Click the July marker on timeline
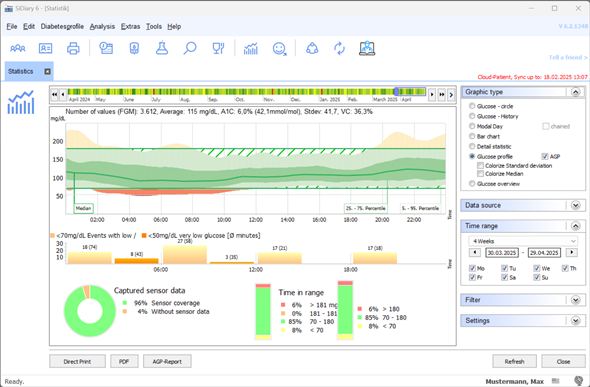 pyautogui.click(x=156, y=100)
